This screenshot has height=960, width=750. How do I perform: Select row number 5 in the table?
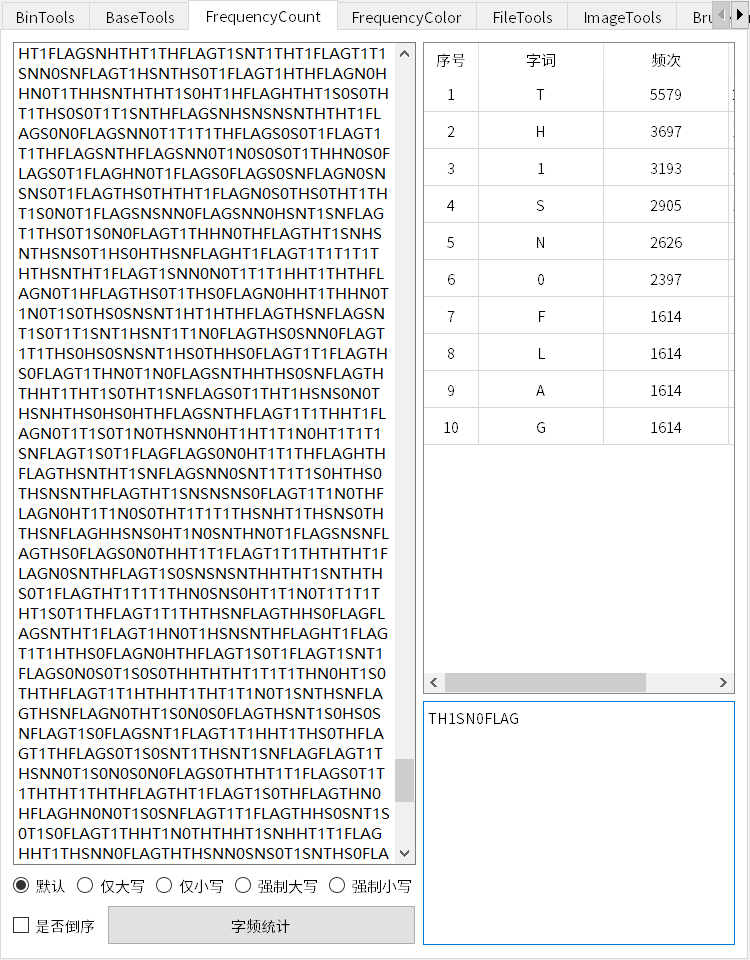pos(451,242)
